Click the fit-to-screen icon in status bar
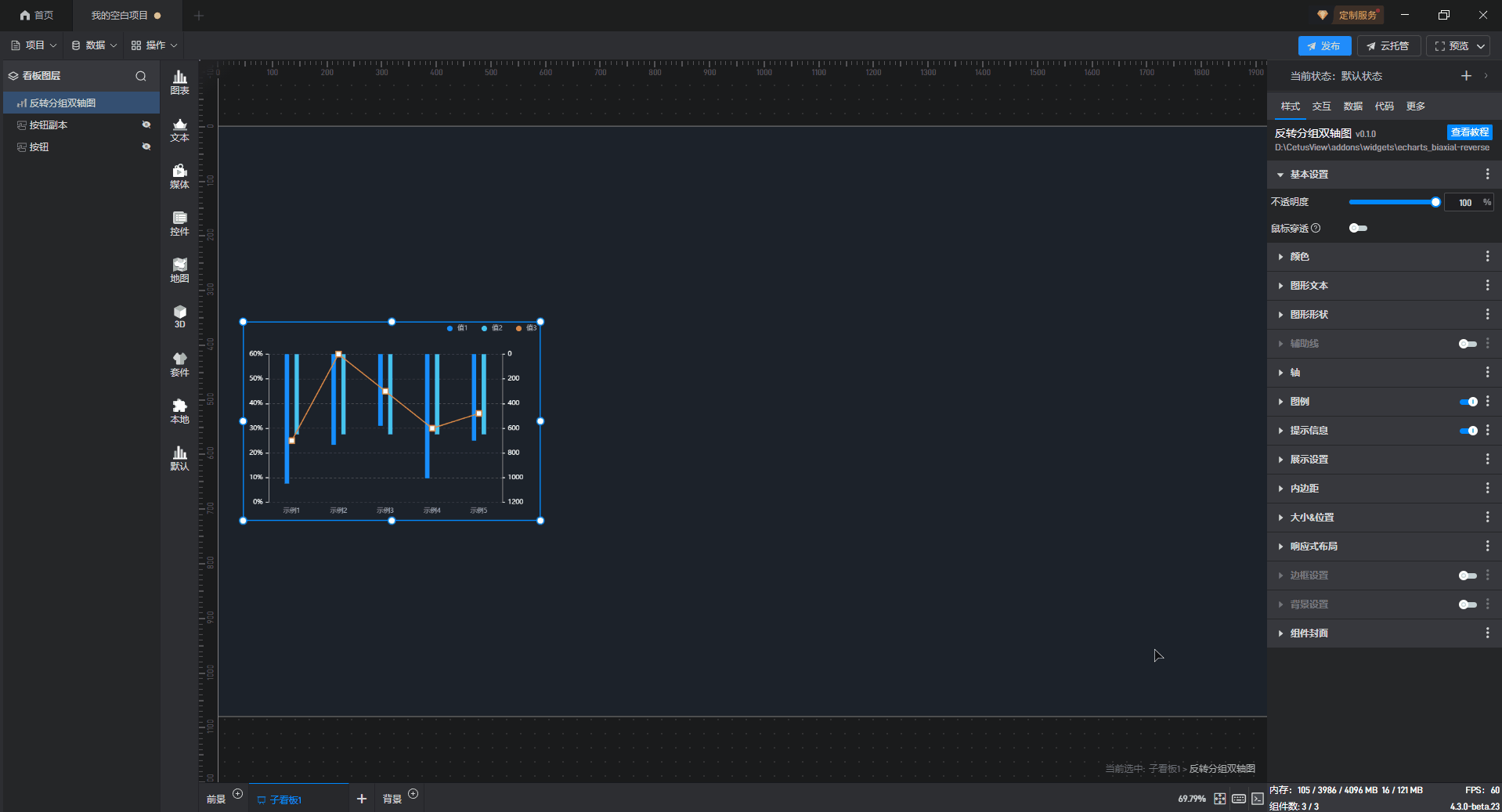This screenshot has height=812, width=1502. [1220, 799]
